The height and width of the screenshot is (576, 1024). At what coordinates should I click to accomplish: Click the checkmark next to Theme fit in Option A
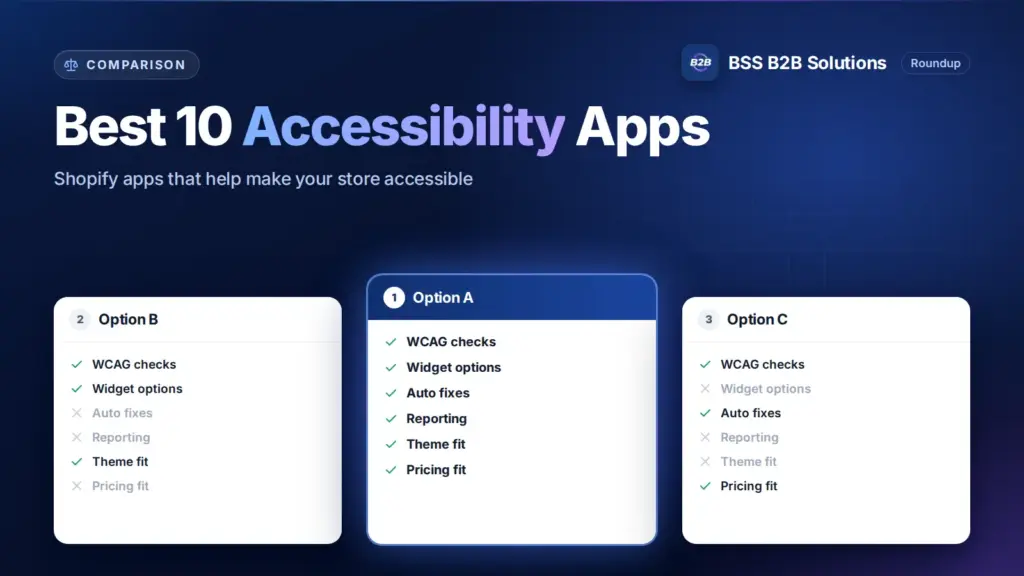click(x=391, y=444)
